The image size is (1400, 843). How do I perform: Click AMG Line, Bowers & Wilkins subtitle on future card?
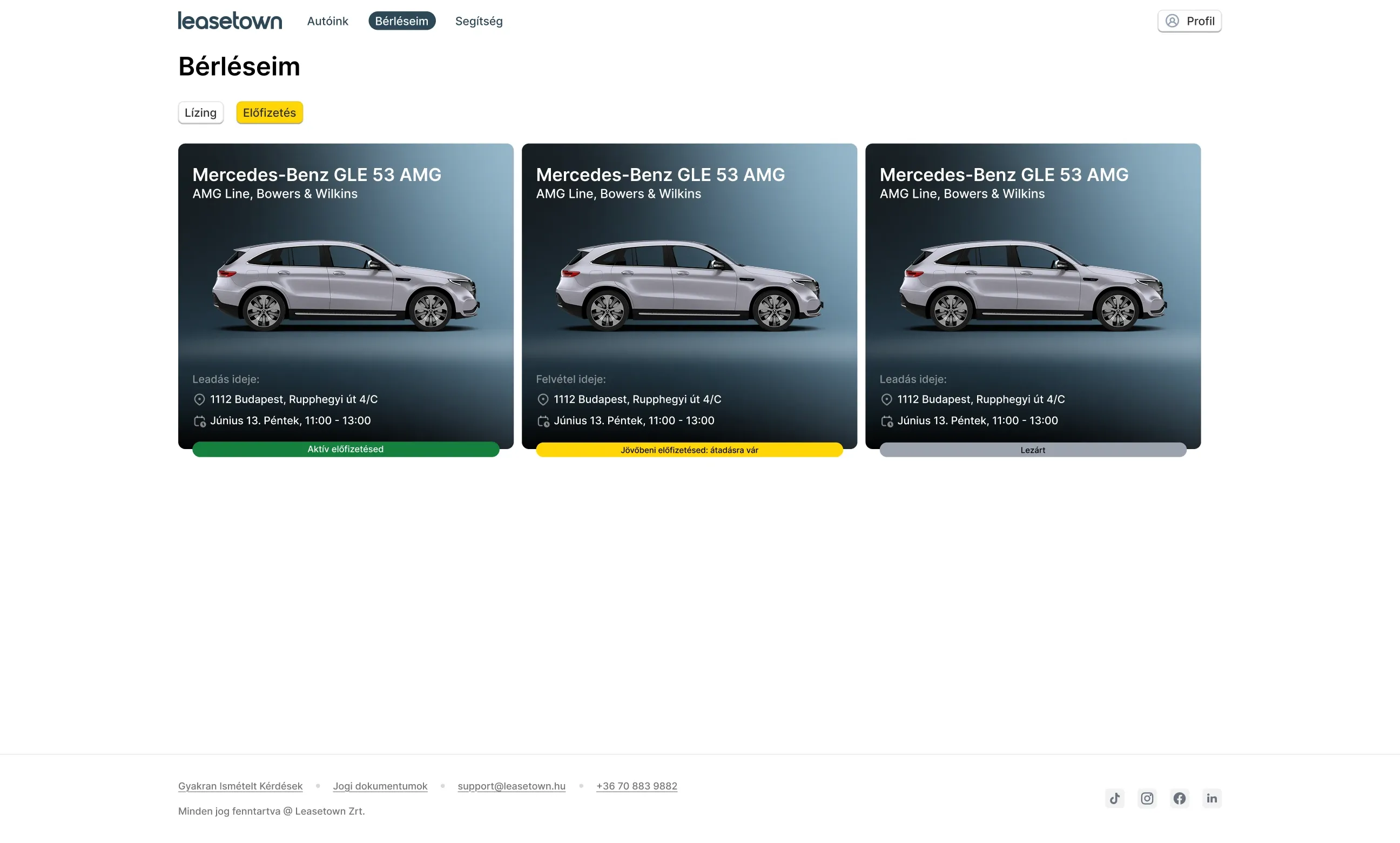tap(618, 193)
